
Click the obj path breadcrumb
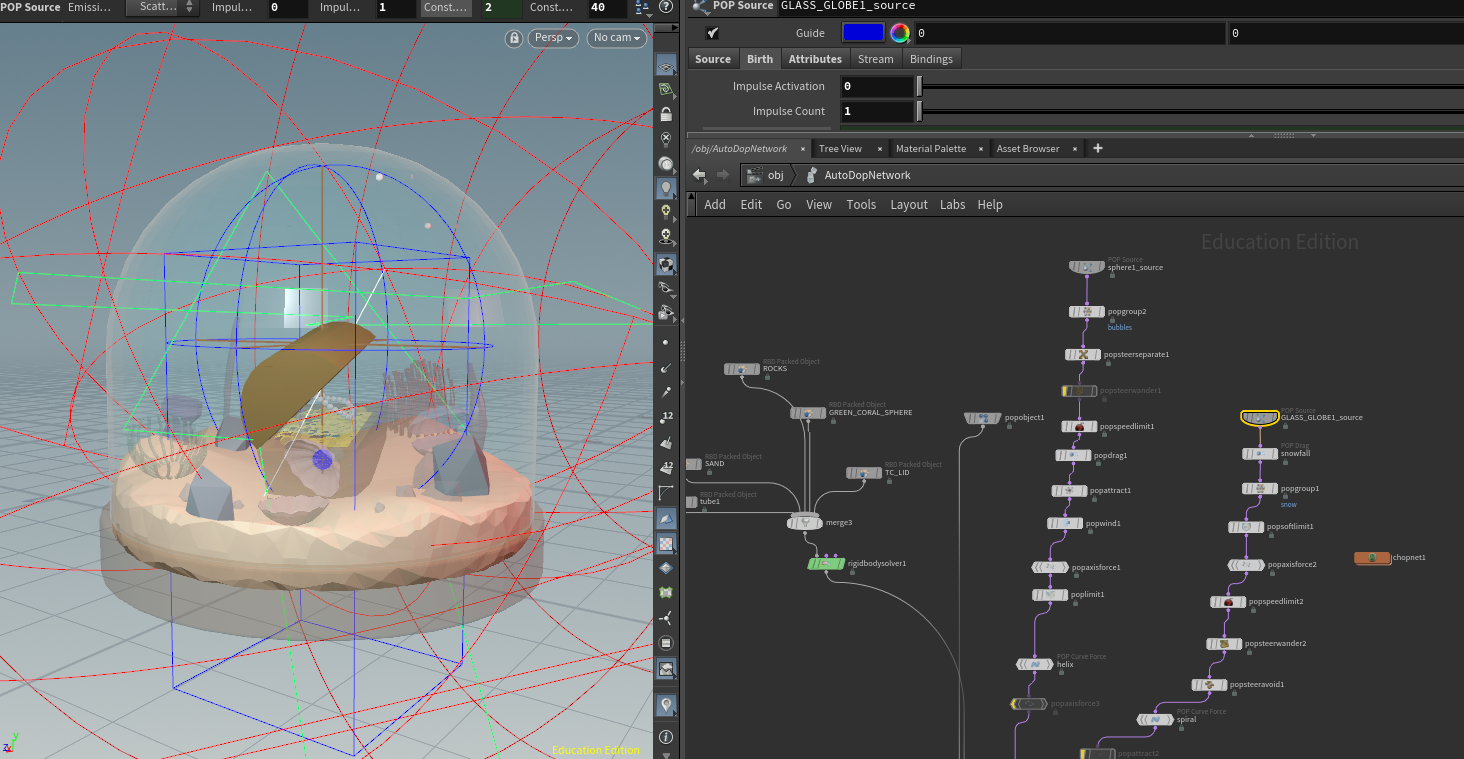pyautogui.click(x=766, y=175)
